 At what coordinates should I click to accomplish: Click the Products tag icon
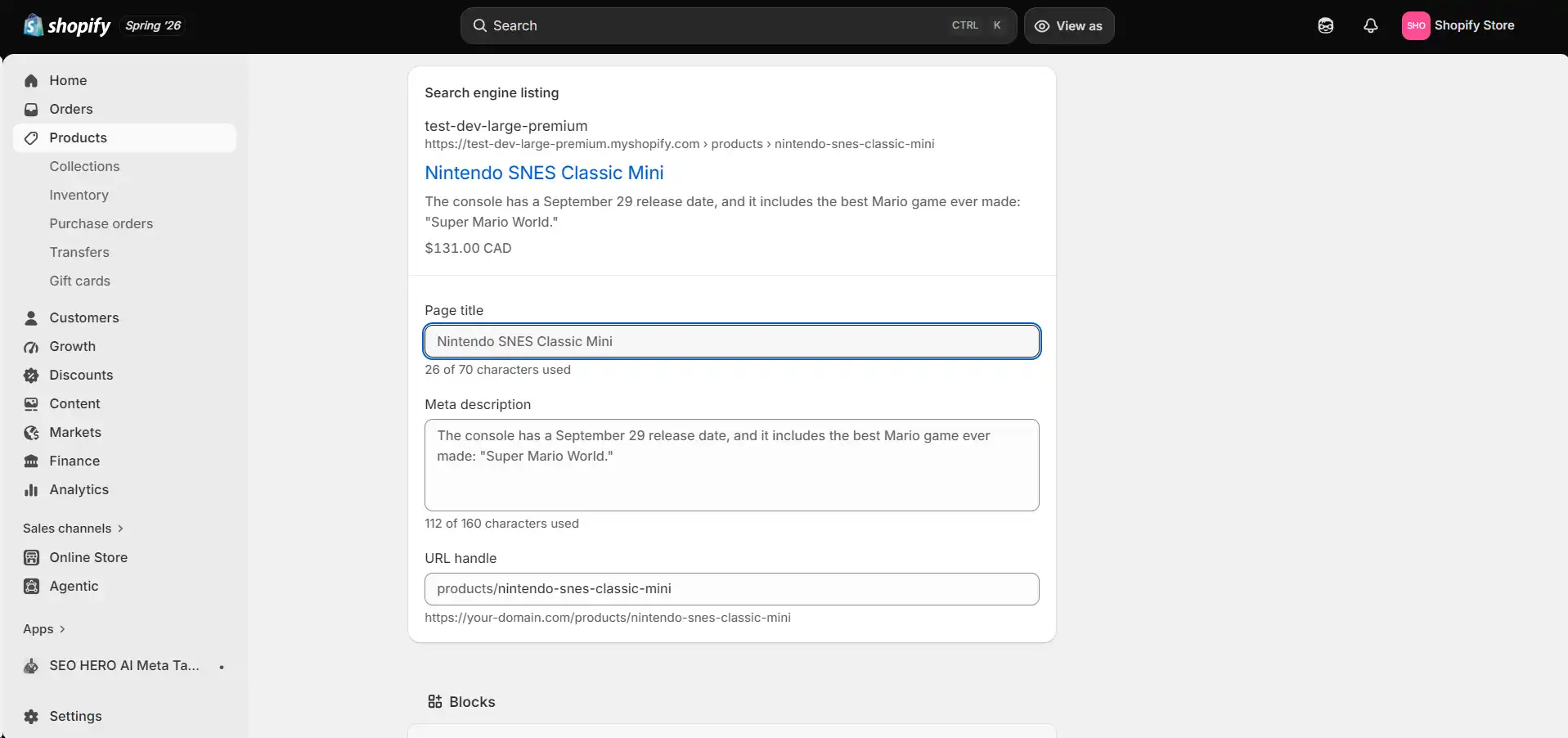[31, 137]
